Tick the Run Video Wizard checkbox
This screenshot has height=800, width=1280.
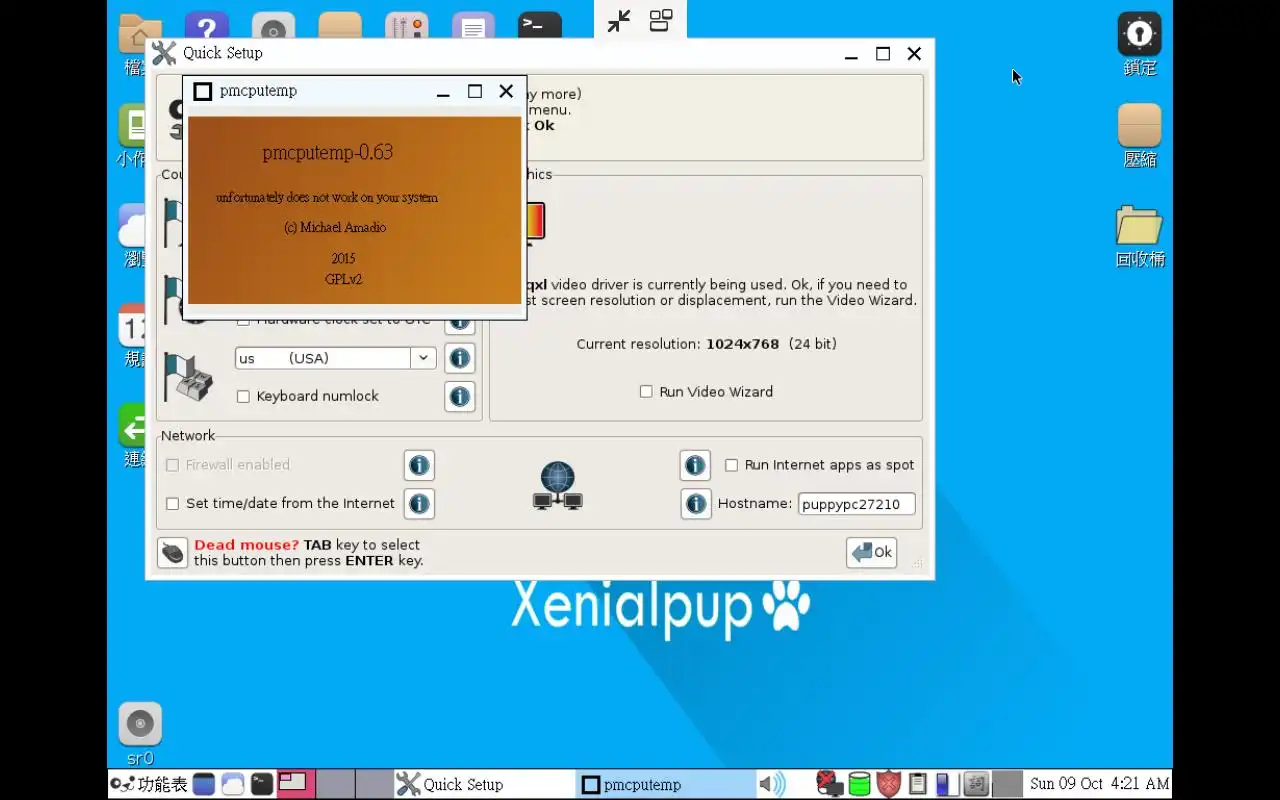coord(646,392)
